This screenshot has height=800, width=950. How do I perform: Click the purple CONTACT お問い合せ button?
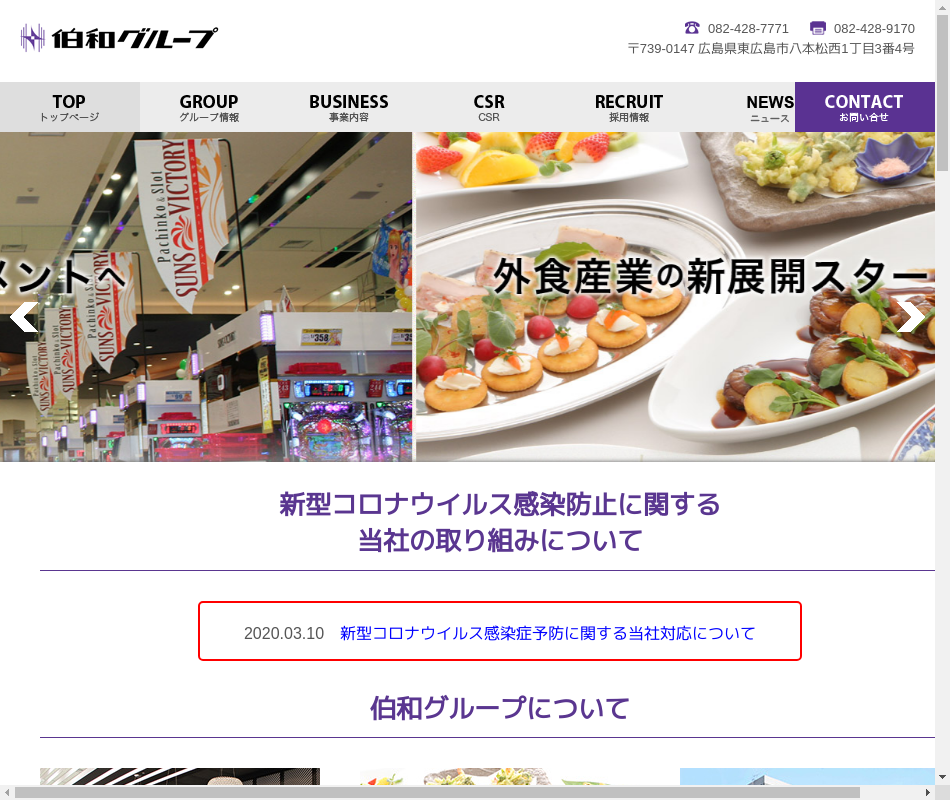coord(864,107)
